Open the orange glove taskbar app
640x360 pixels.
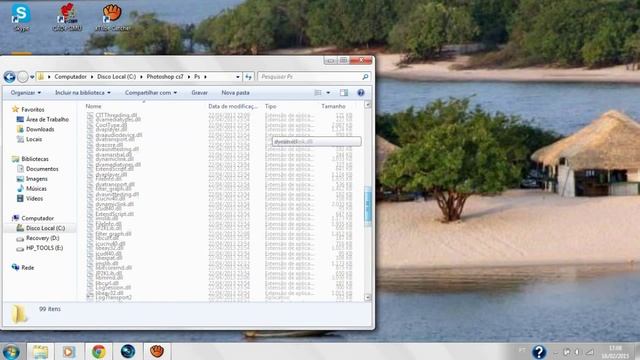click(157, 351)
